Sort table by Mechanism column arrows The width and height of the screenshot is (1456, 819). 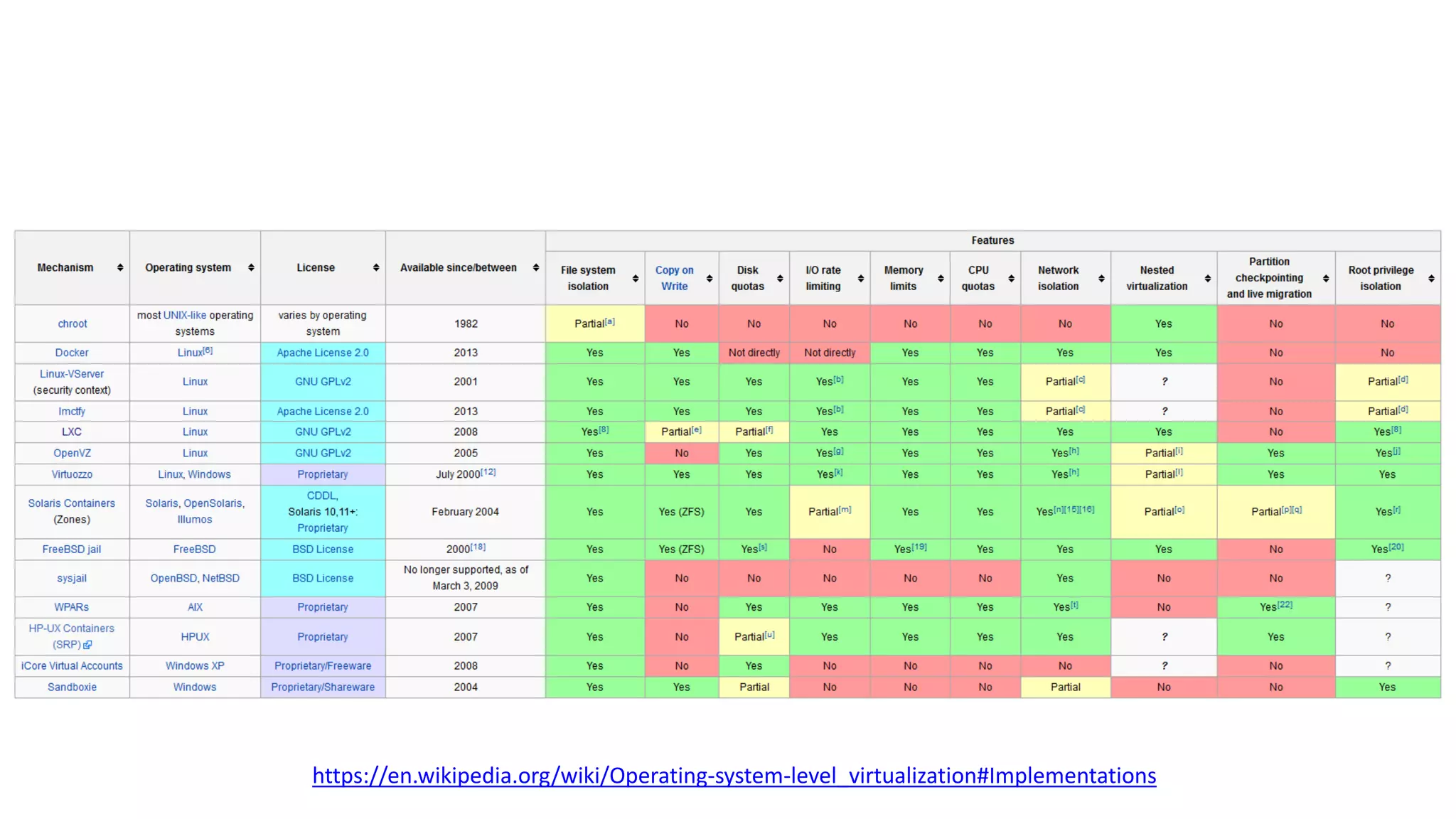120,268
